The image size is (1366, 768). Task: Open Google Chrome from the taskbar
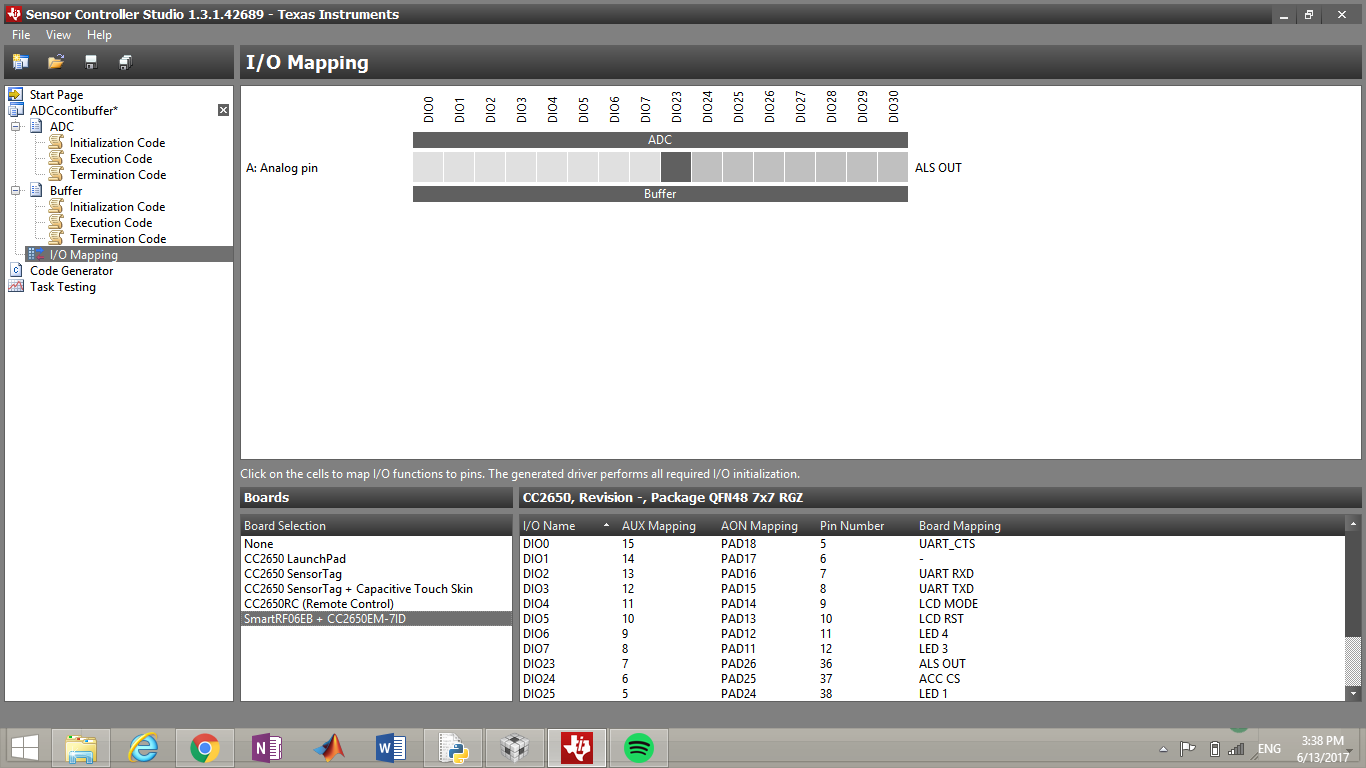[205, 748]
